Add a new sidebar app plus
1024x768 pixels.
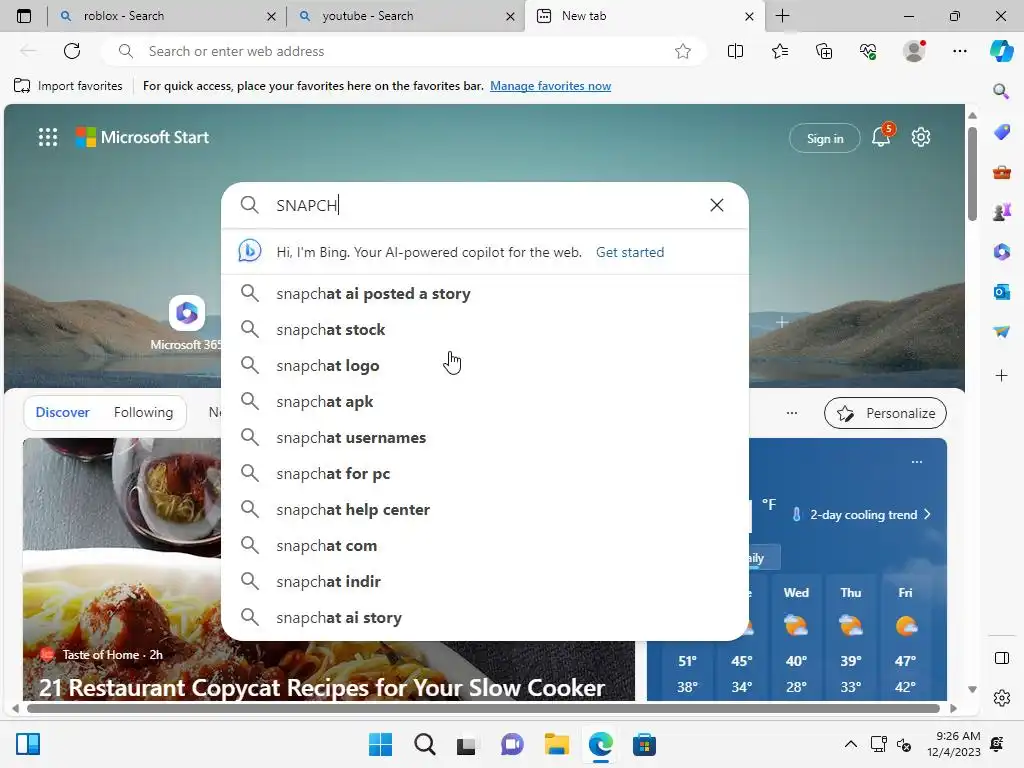1001,376
